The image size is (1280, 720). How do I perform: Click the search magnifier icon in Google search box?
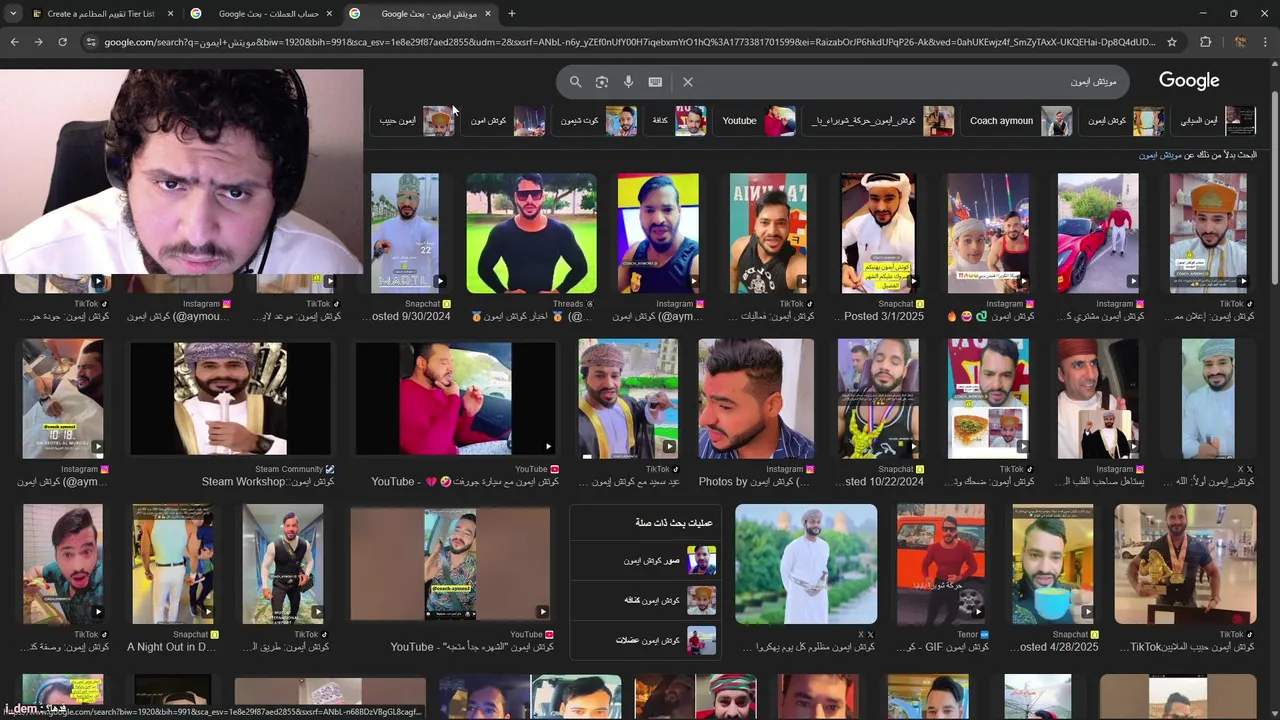click(575, 82)
